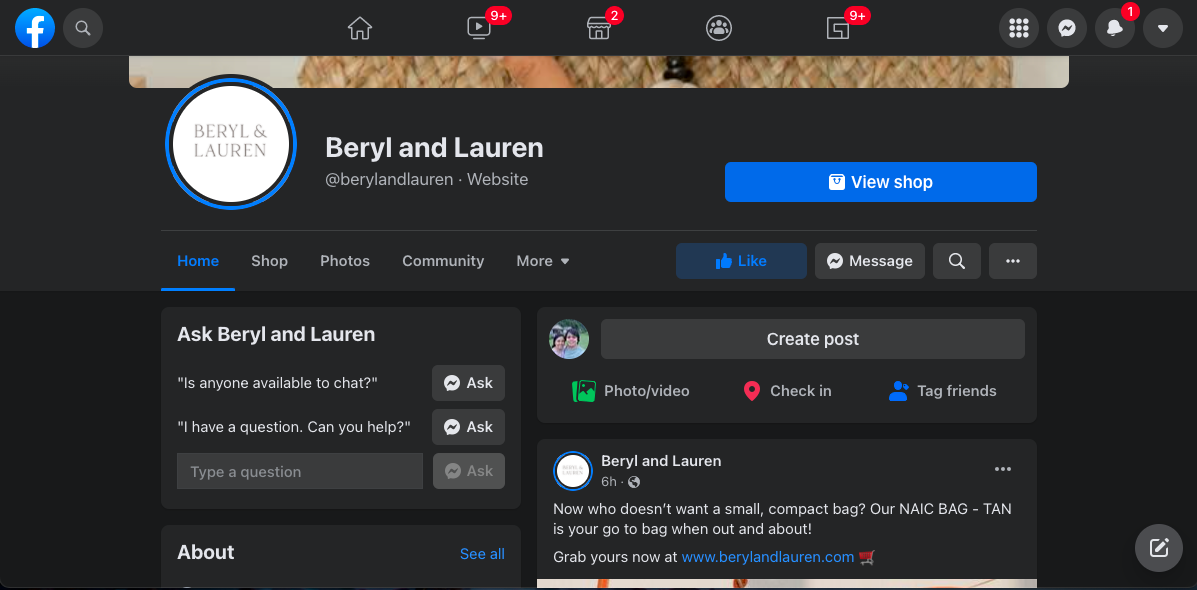This screenshot has height=590, width=1197.
Task: Open the Messenger icon in top bar
Action: 1067,28
